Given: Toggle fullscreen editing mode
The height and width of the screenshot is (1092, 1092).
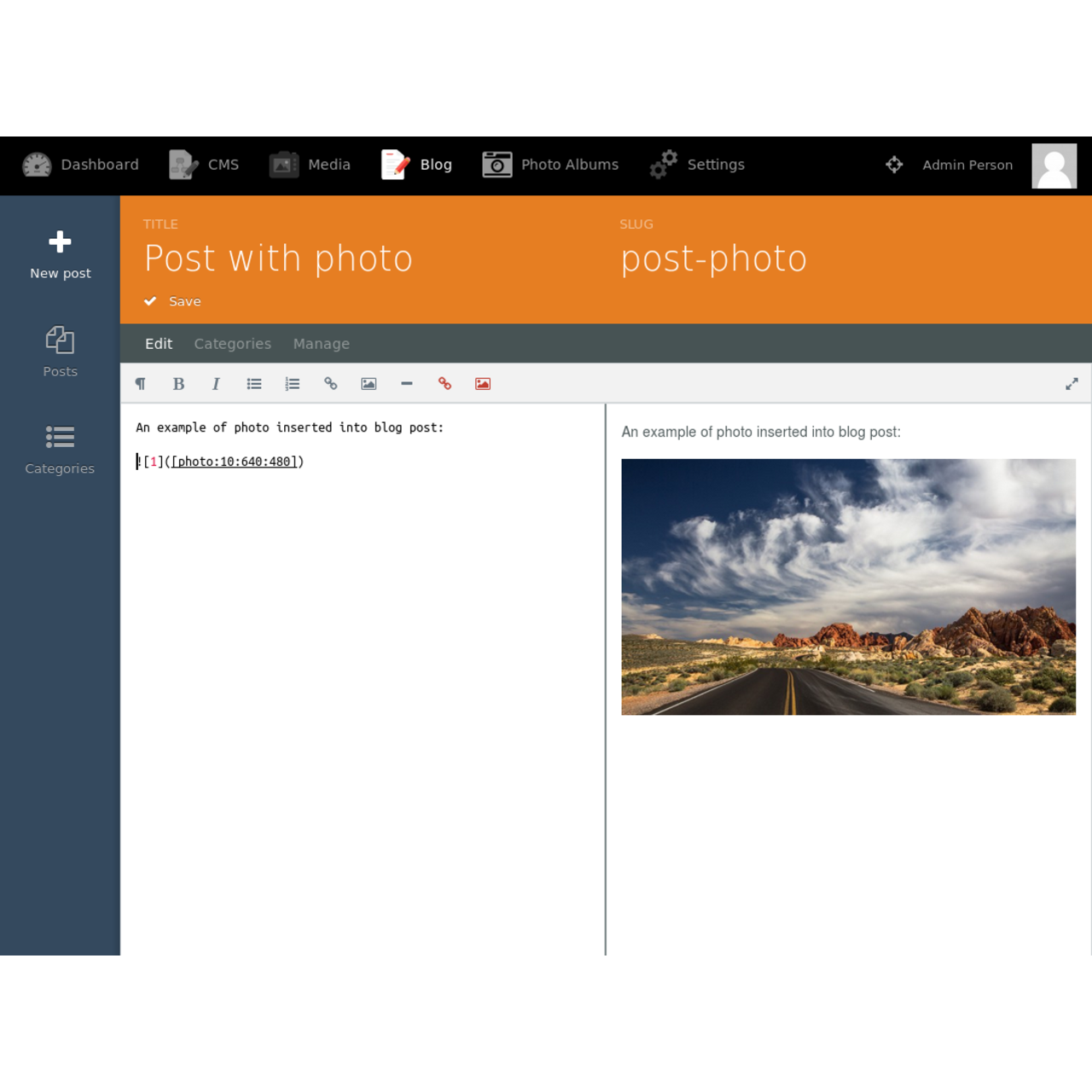Looking at the screenshot, I should point(1072,384).
